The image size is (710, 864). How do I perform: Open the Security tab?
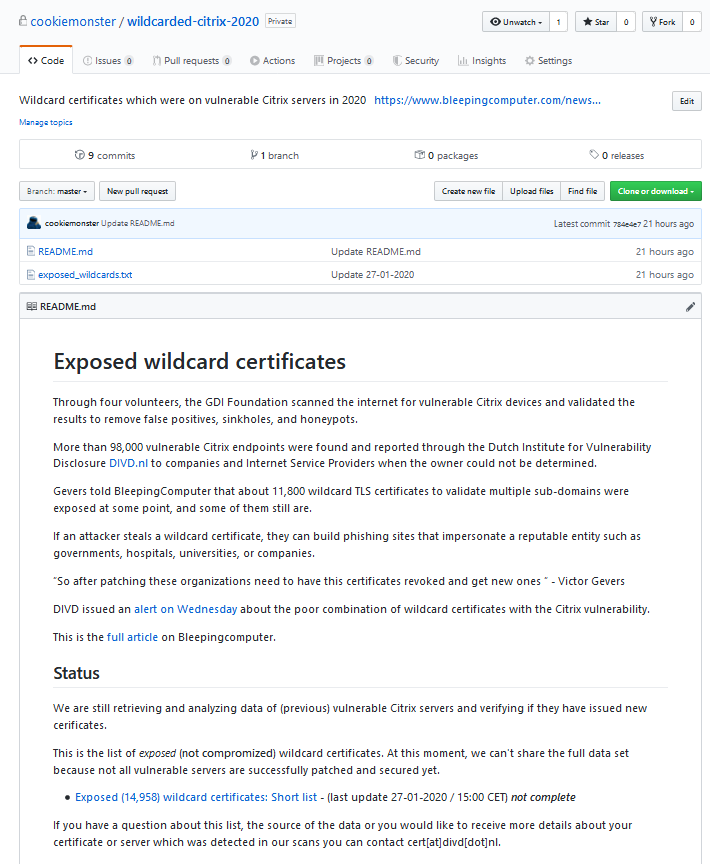(x=416, y=61)
